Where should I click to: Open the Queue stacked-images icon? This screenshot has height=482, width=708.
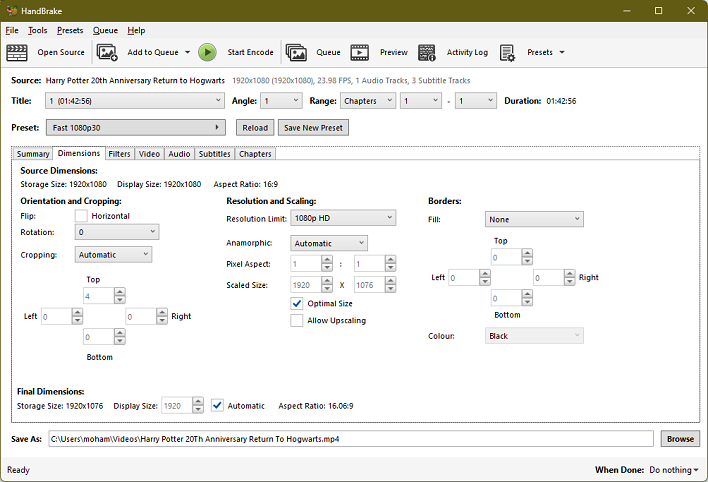(296, 53)
